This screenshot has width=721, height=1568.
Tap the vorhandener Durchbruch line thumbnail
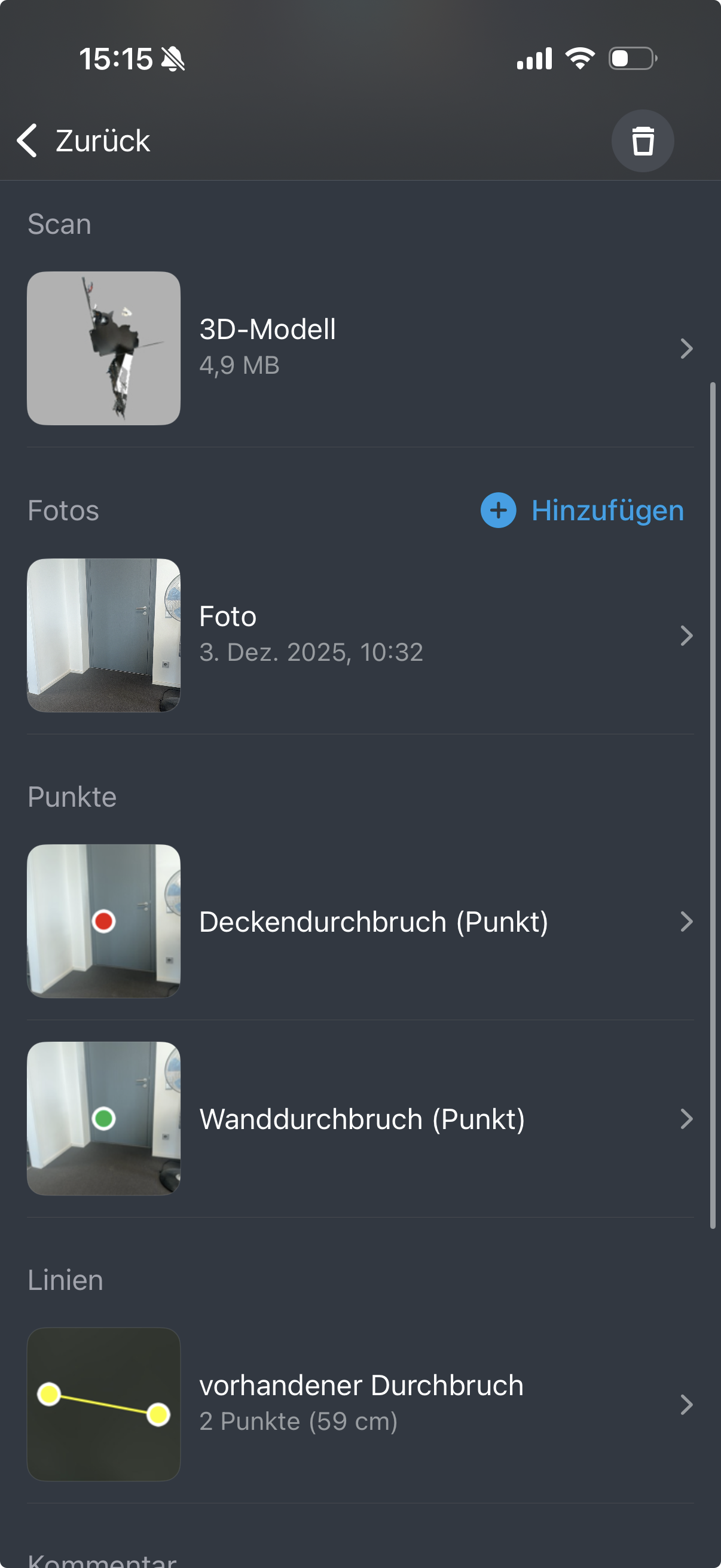pyautogui.click(x=103, y=1405)
